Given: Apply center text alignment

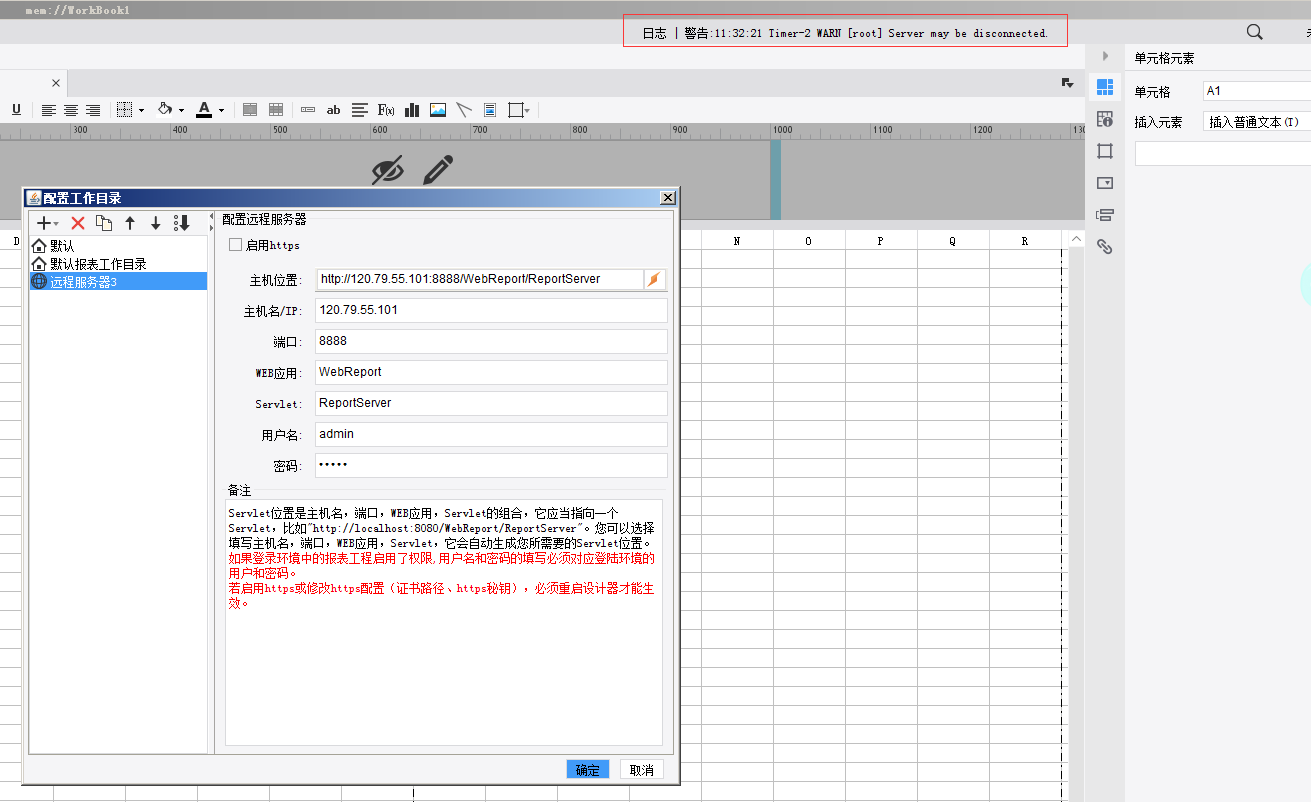Looking at the screenshot, I should point(71,110).
